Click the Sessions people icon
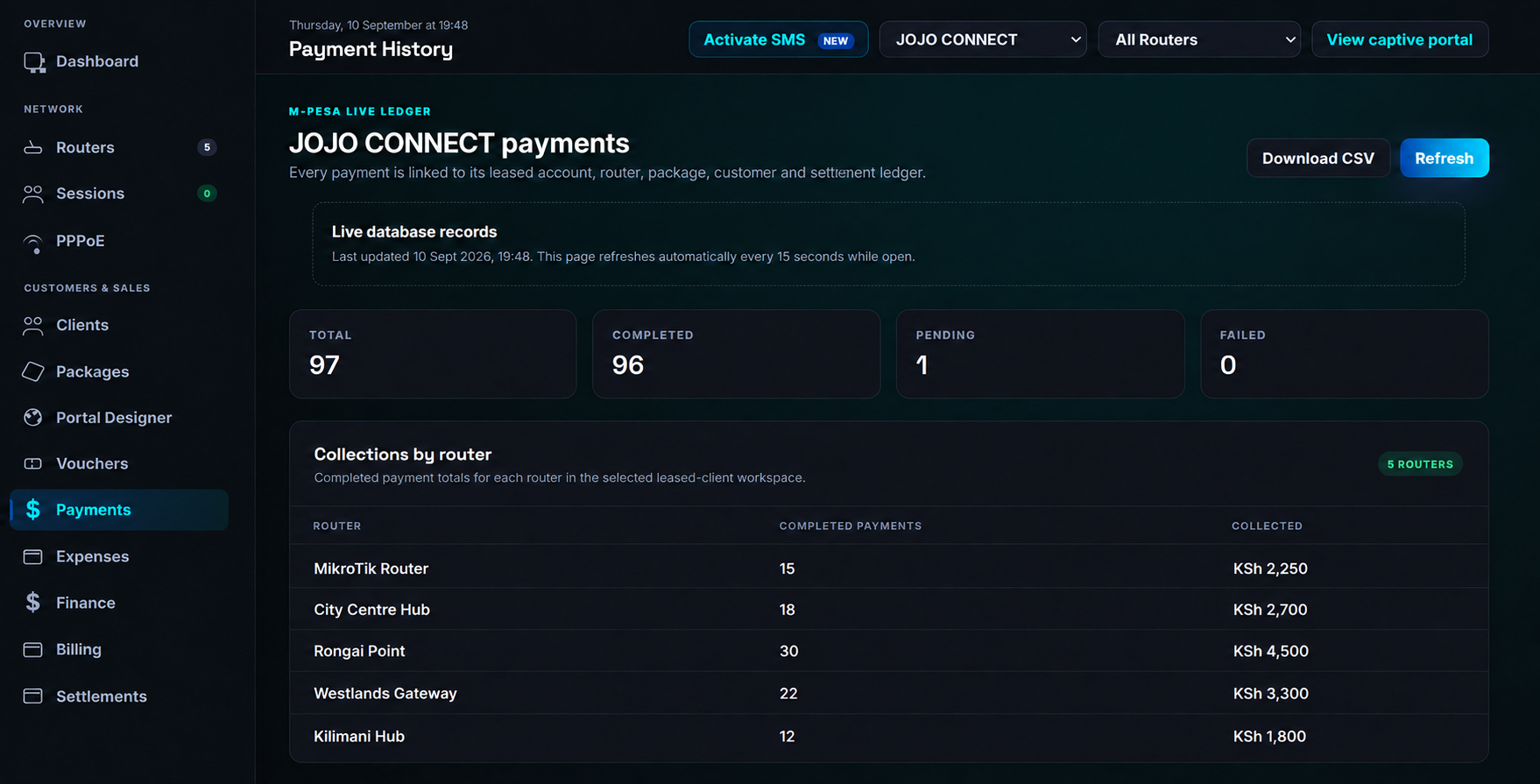The width and height of the screenshot is (1540, 784). click(33, 194)
